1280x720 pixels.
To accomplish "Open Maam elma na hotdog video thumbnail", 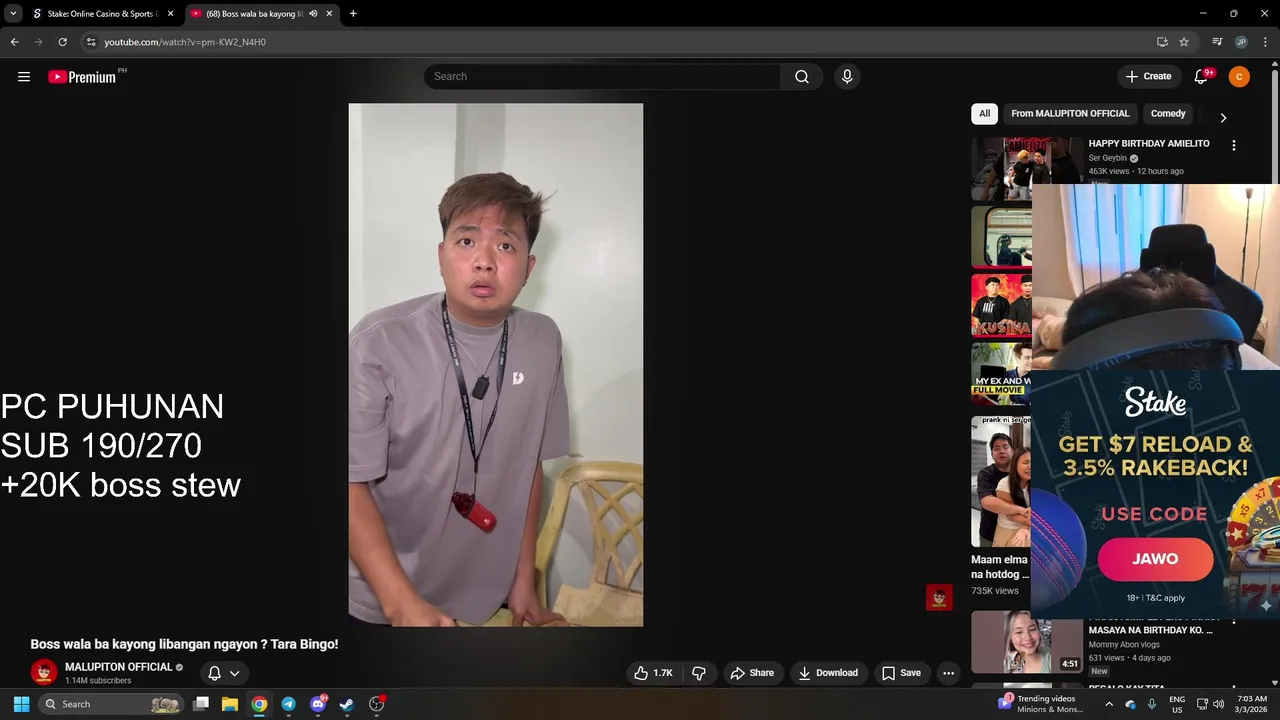I will (x=1001, y=481).
